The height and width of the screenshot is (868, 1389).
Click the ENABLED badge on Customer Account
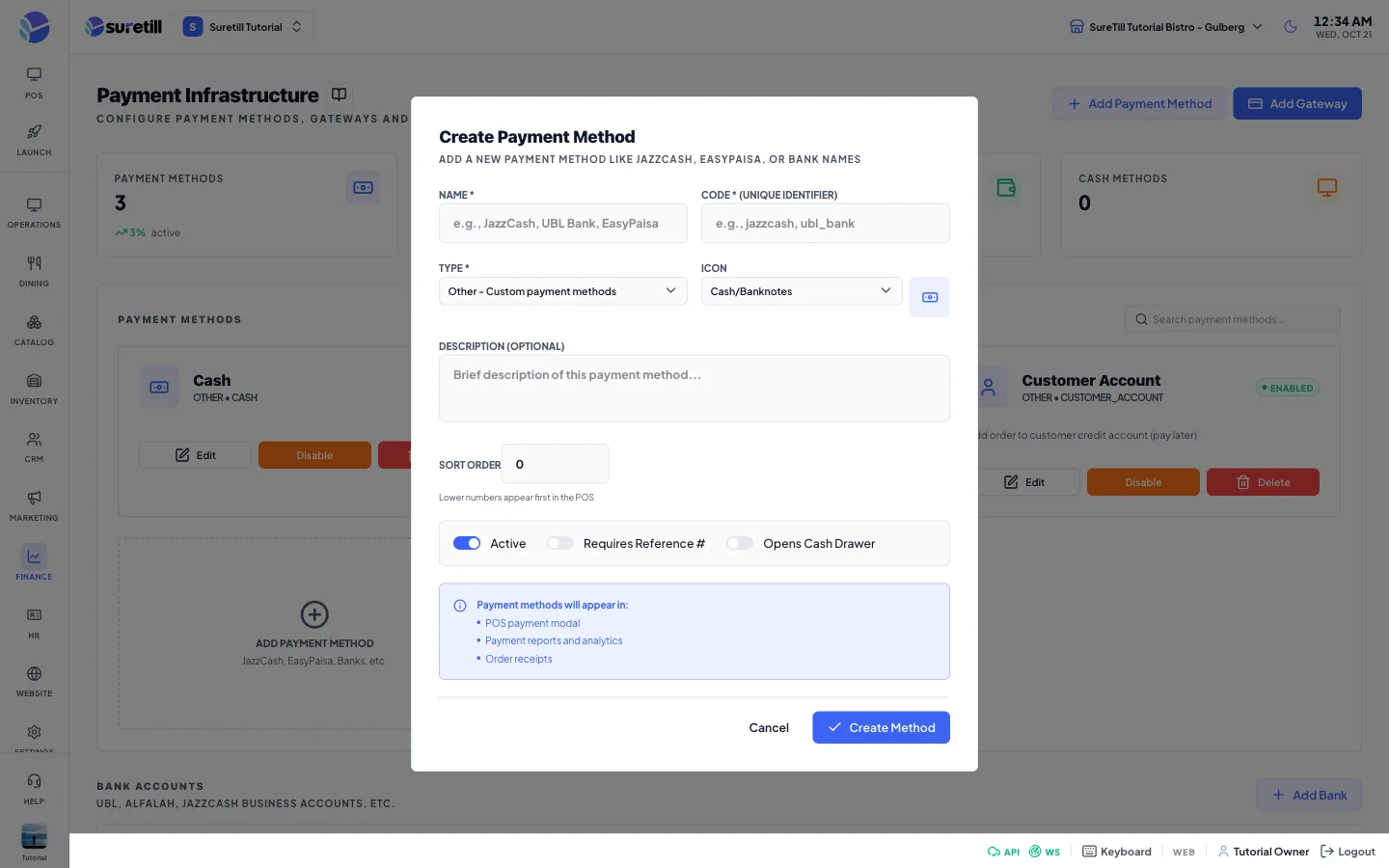(1288, 388)
